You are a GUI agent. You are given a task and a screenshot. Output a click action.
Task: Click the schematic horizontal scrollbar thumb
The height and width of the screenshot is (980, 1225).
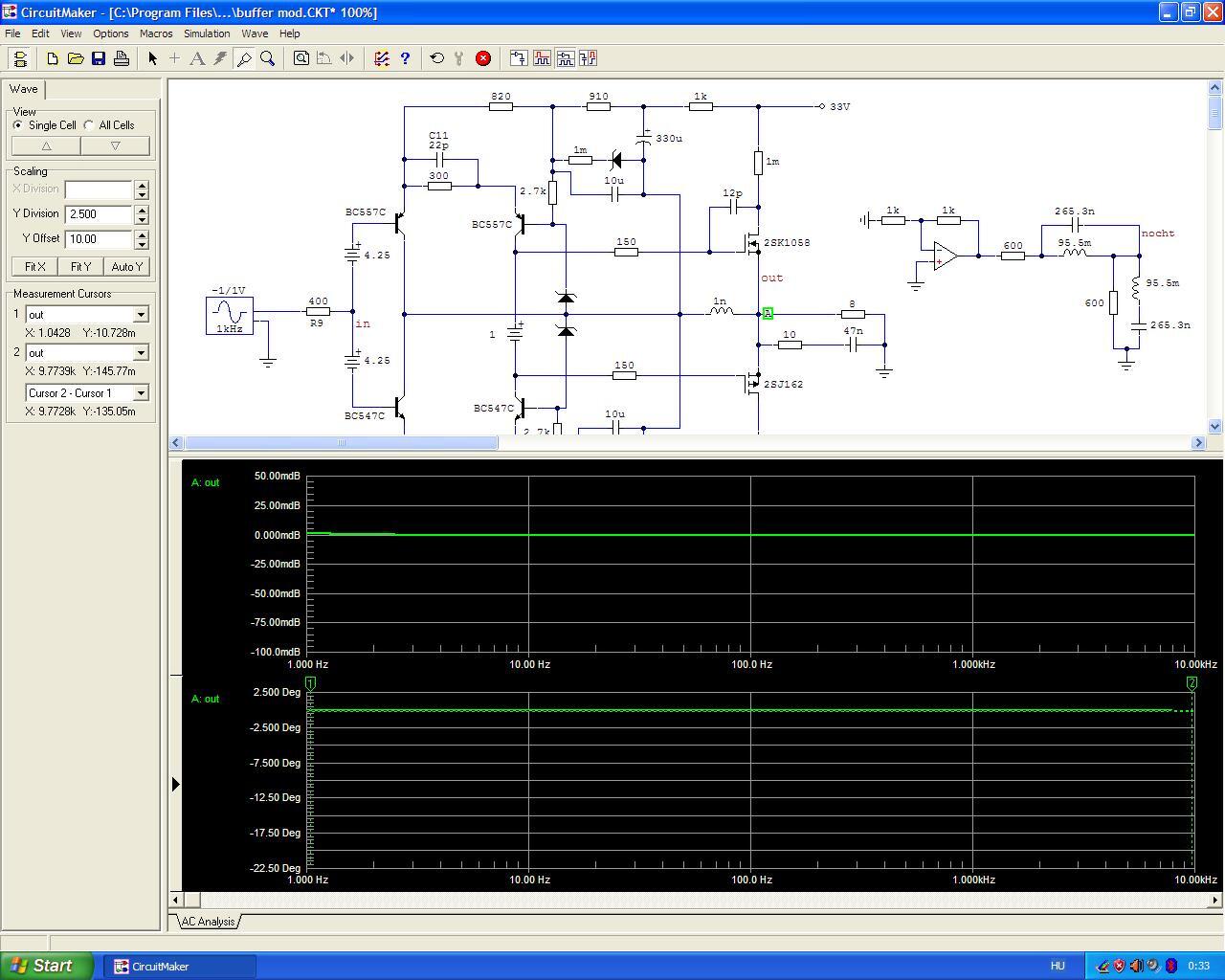pos(341,443)
